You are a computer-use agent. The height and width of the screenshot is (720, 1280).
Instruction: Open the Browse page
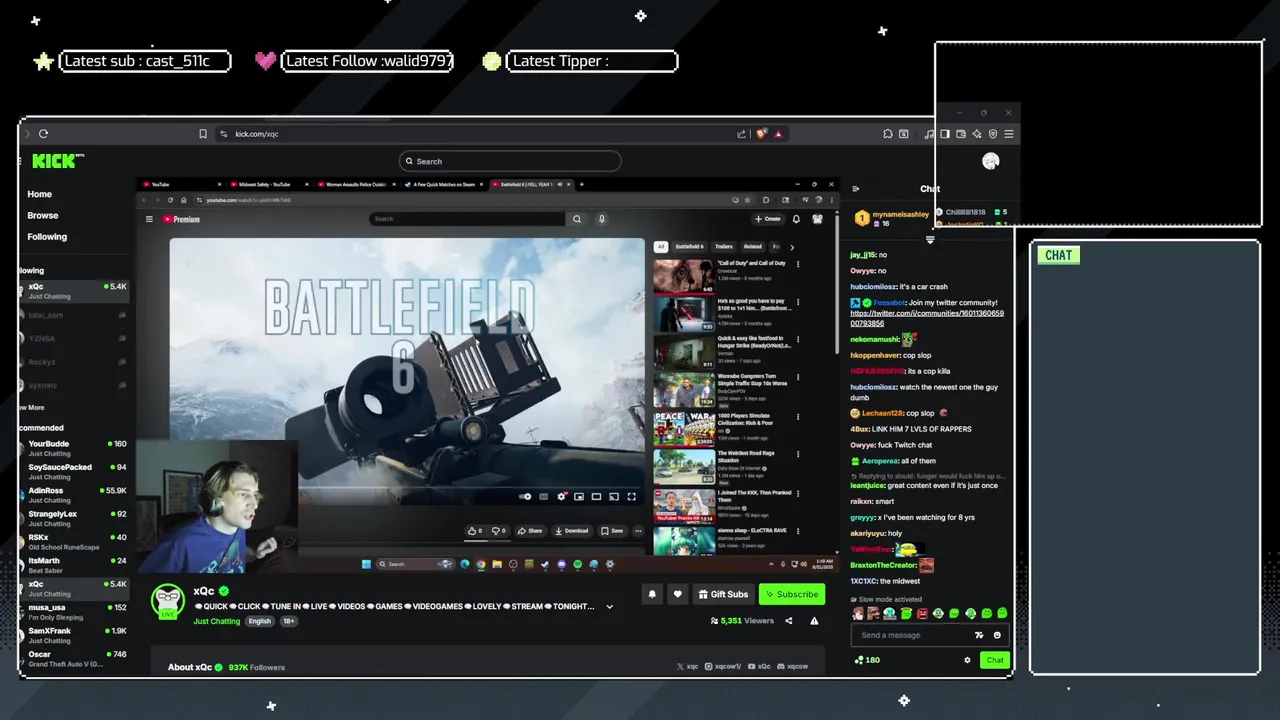click(x=43, y=215)
